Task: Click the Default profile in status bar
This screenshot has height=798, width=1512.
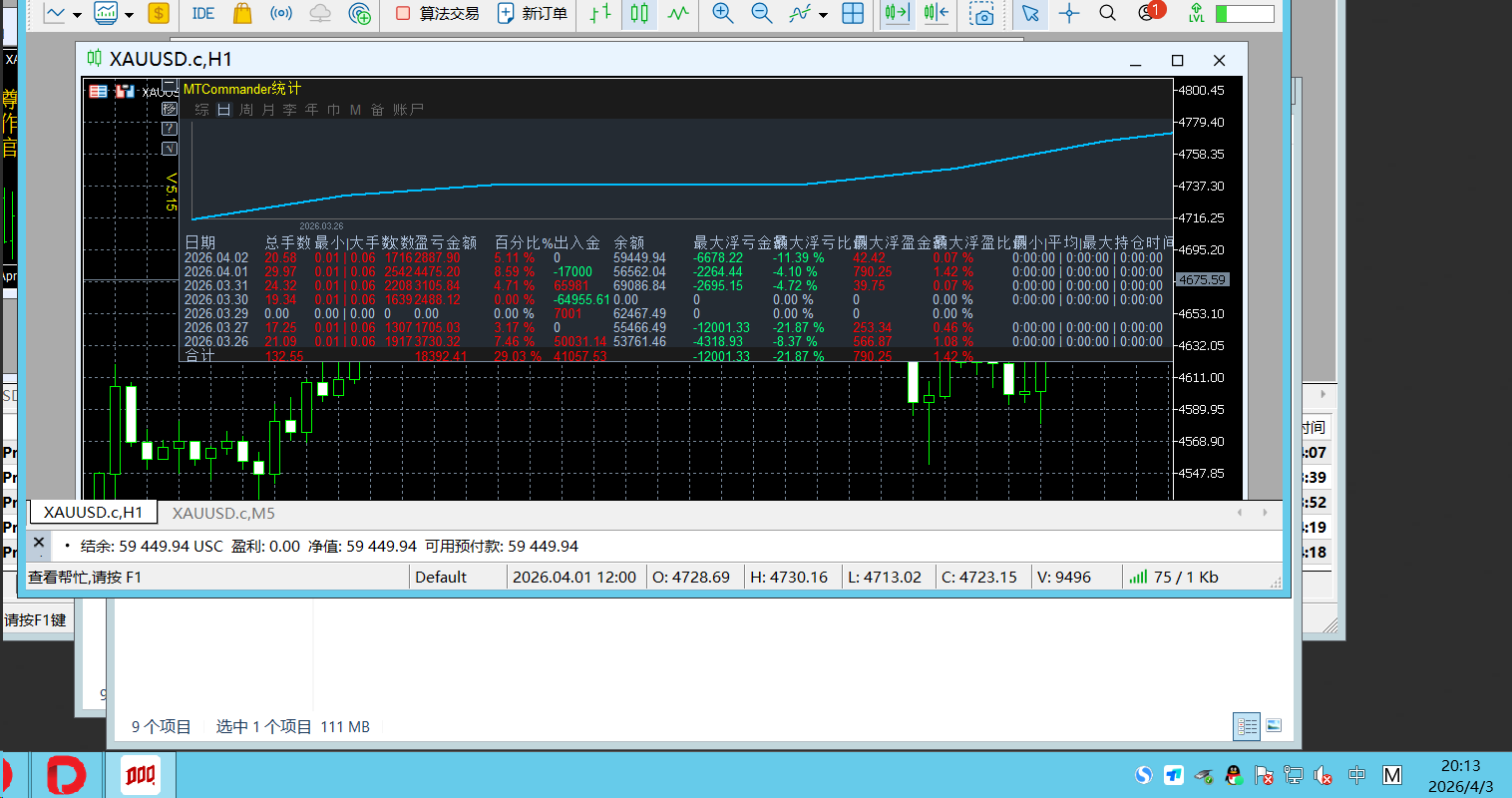Action: point(441,577)
